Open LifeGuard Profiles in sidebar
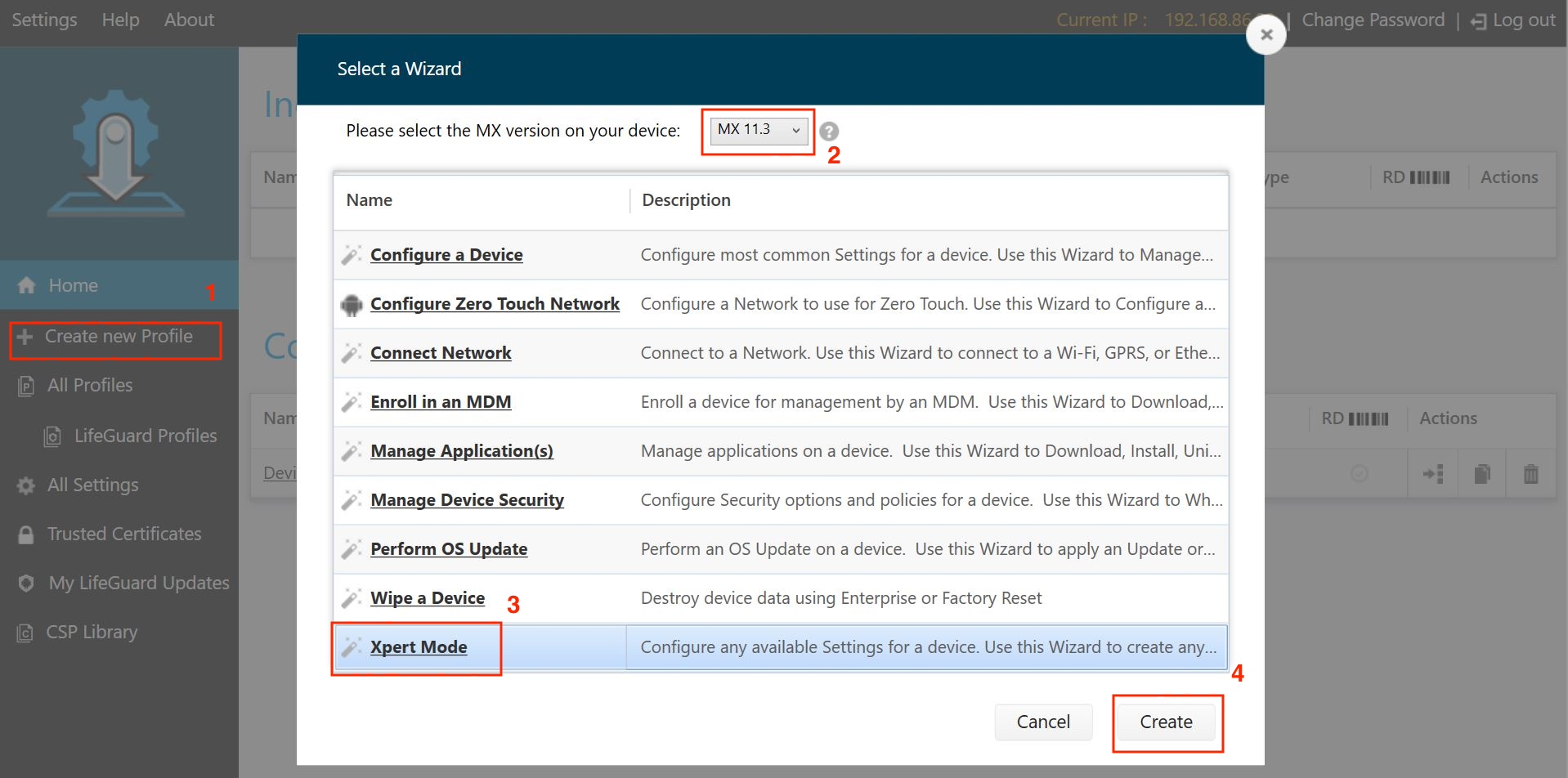Viewport: 1568px width, 778px height. (146, 436)
